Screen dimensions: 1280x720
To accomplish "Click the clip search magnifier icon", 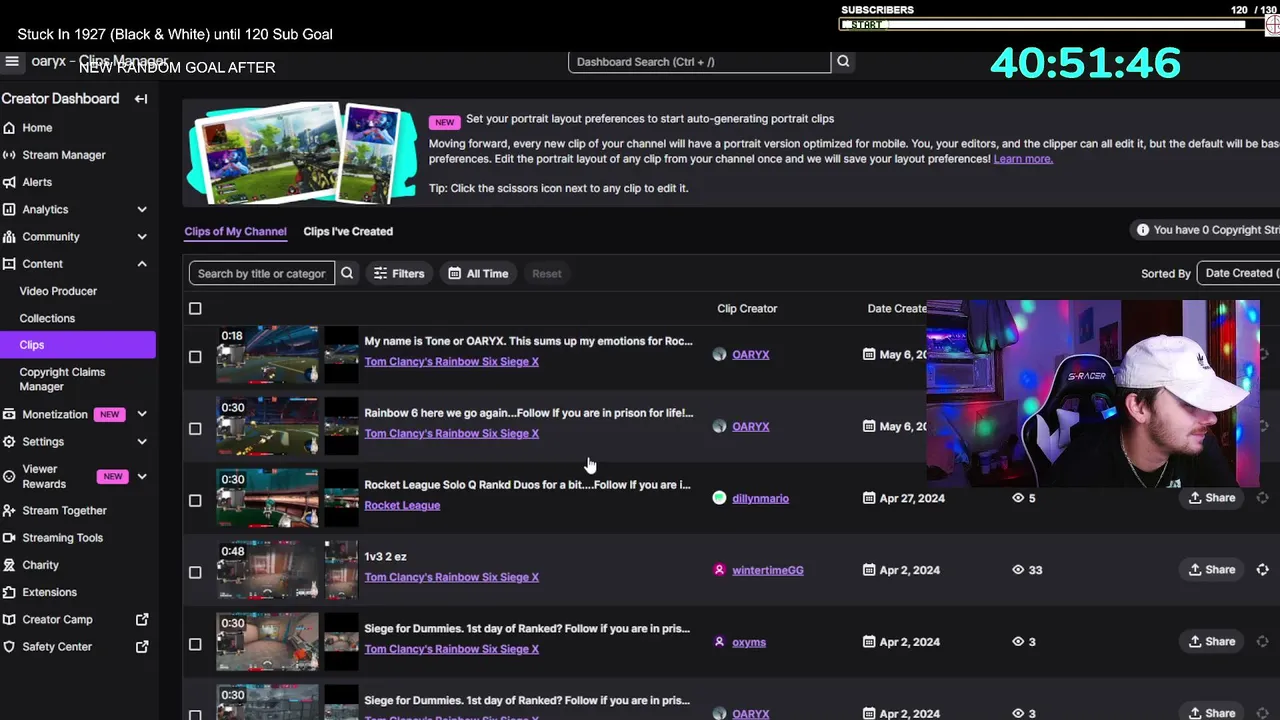I will (347, 273).
